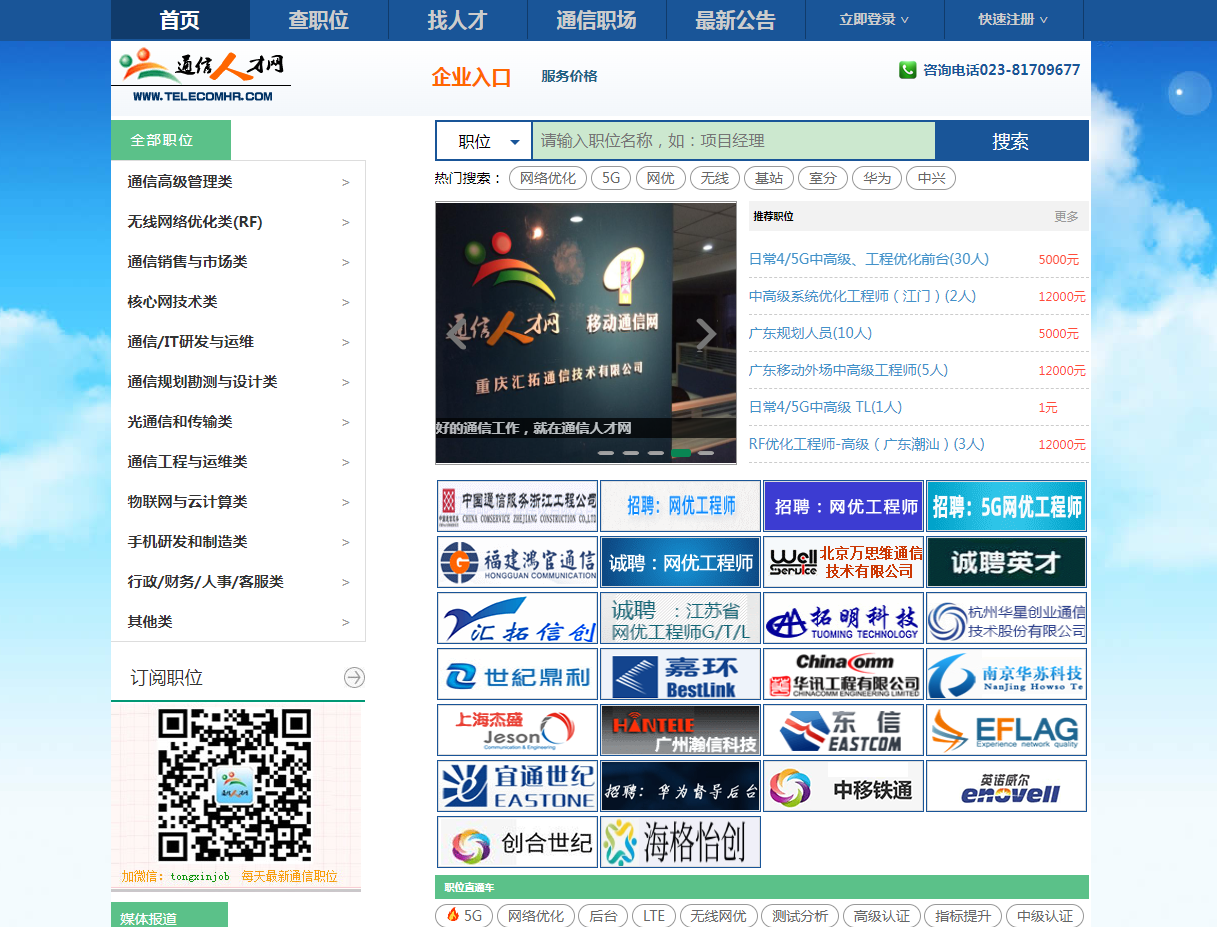Expand the 无线网络优化类(RF) category

click(238, 221)
